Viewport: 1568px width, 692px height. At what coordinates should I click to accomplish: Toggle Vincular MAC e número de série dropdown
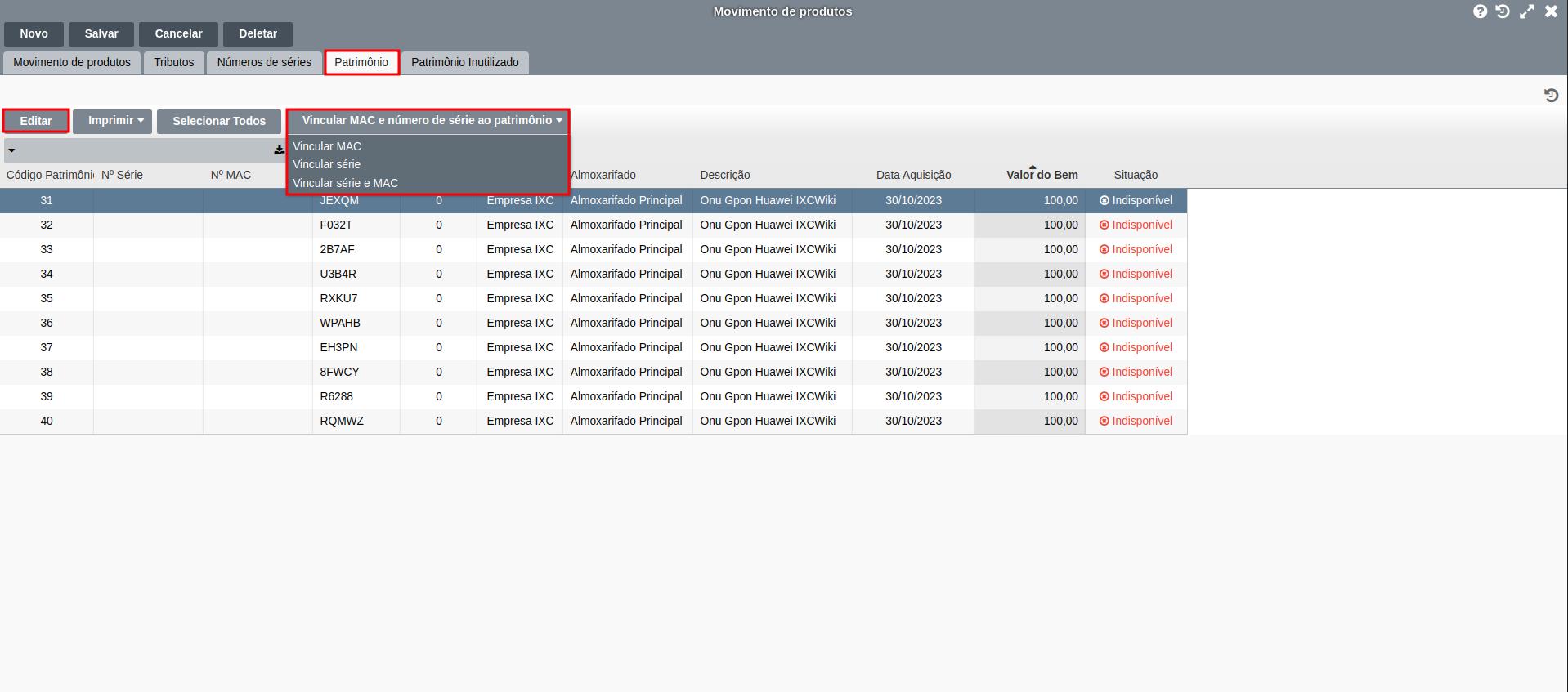[428, 121]
